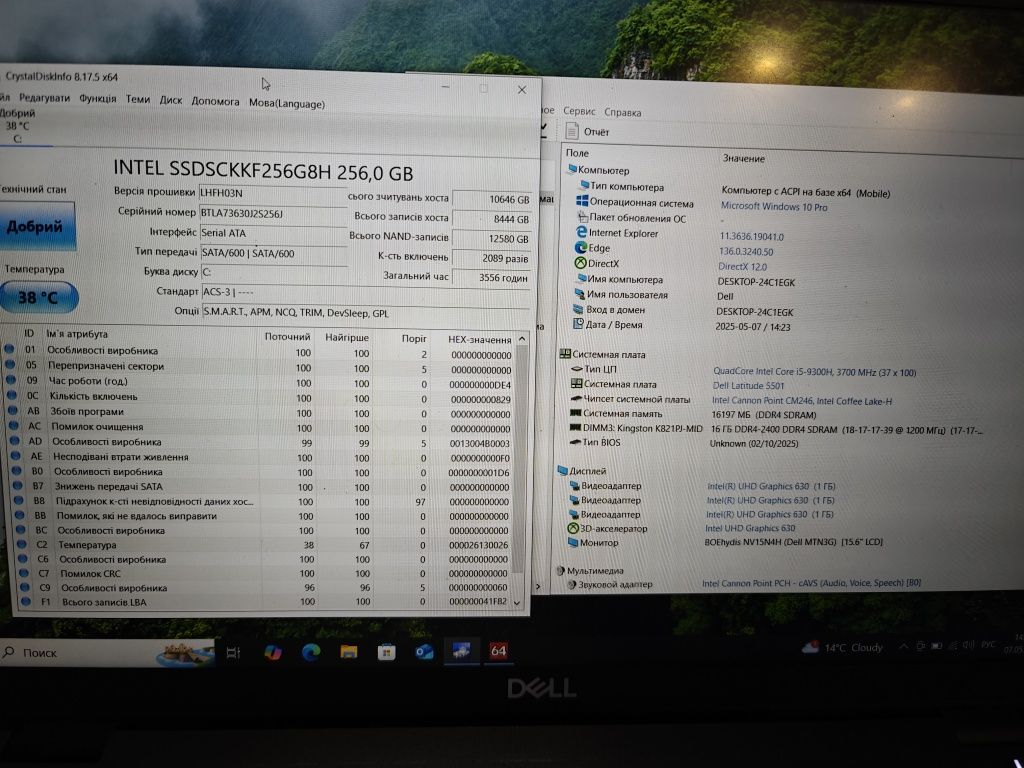Image resolution: width=1024 pixels, height=768 pixels.
Task: Launch Microsoft Edge from the taskbar
Action: [x=311, y=652]
